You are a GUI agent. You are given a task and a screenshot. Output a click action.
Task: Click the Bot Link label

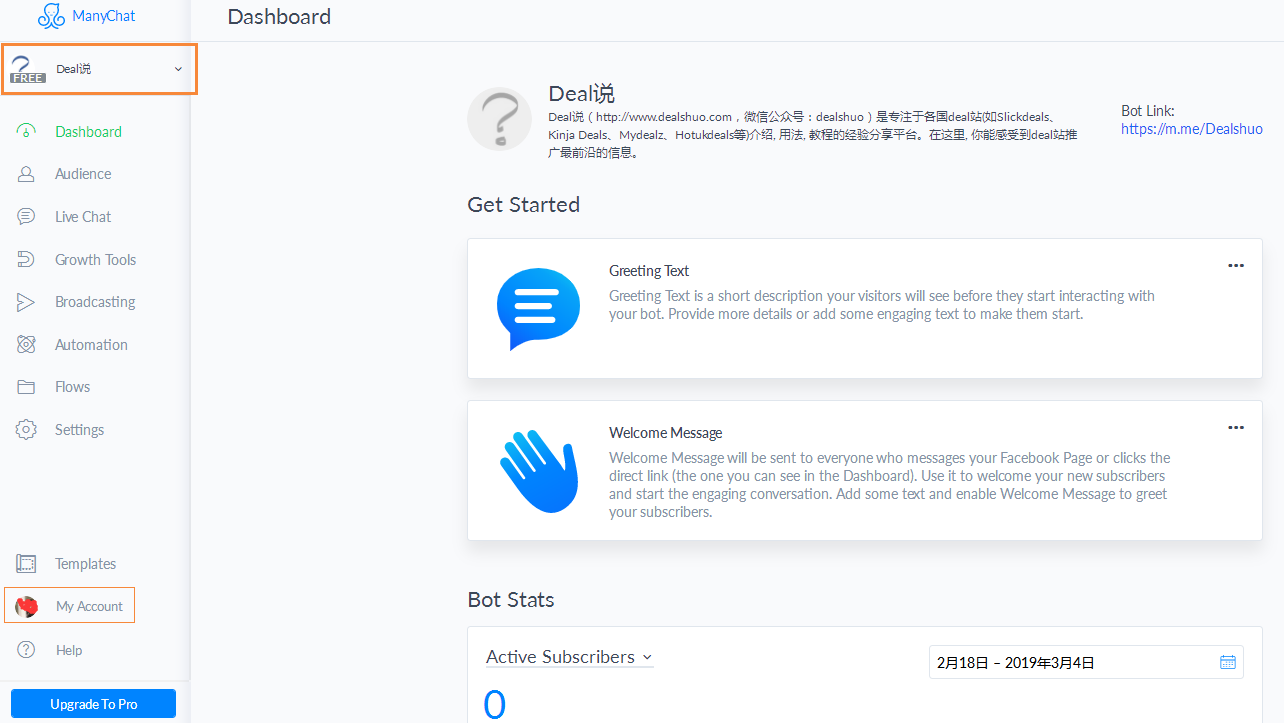pyautogui.click(x=1148, y=111)
